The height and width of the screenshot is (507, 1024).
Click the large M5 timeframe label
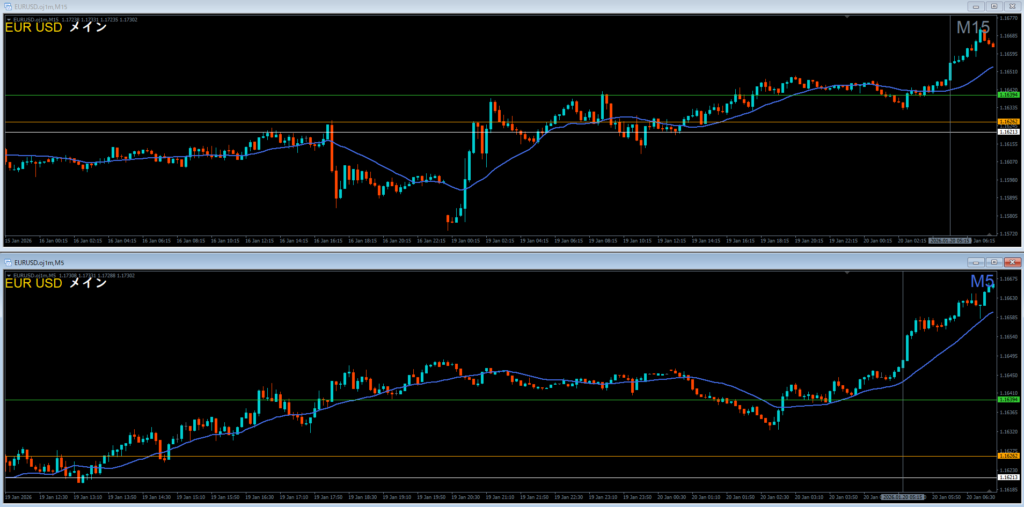tap(982, 282)
